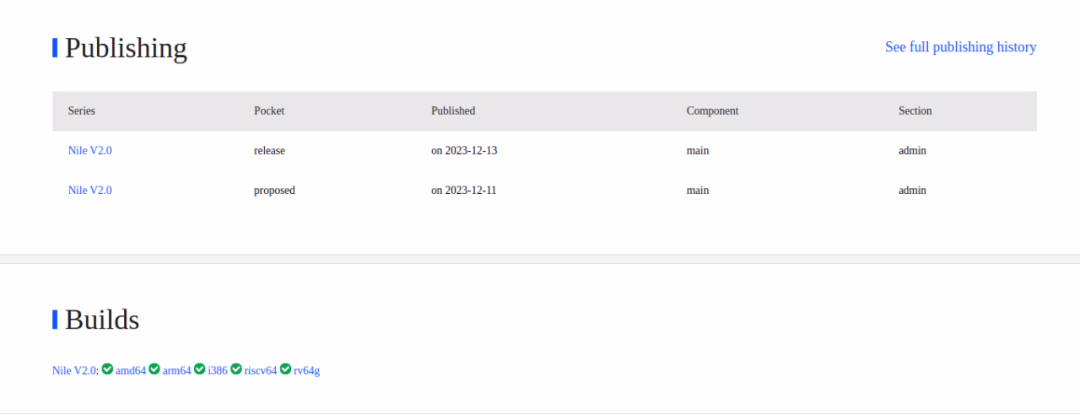
Task: Click the green check icon before i386
Action: click(x=200, y=369)
